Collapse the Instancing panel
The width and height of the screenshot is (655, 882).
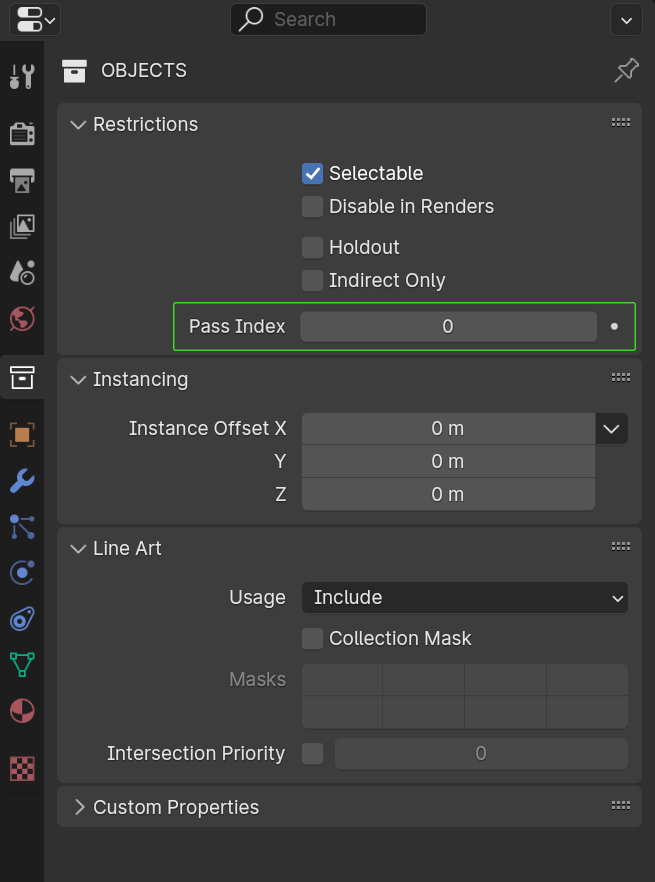[78, 380]
